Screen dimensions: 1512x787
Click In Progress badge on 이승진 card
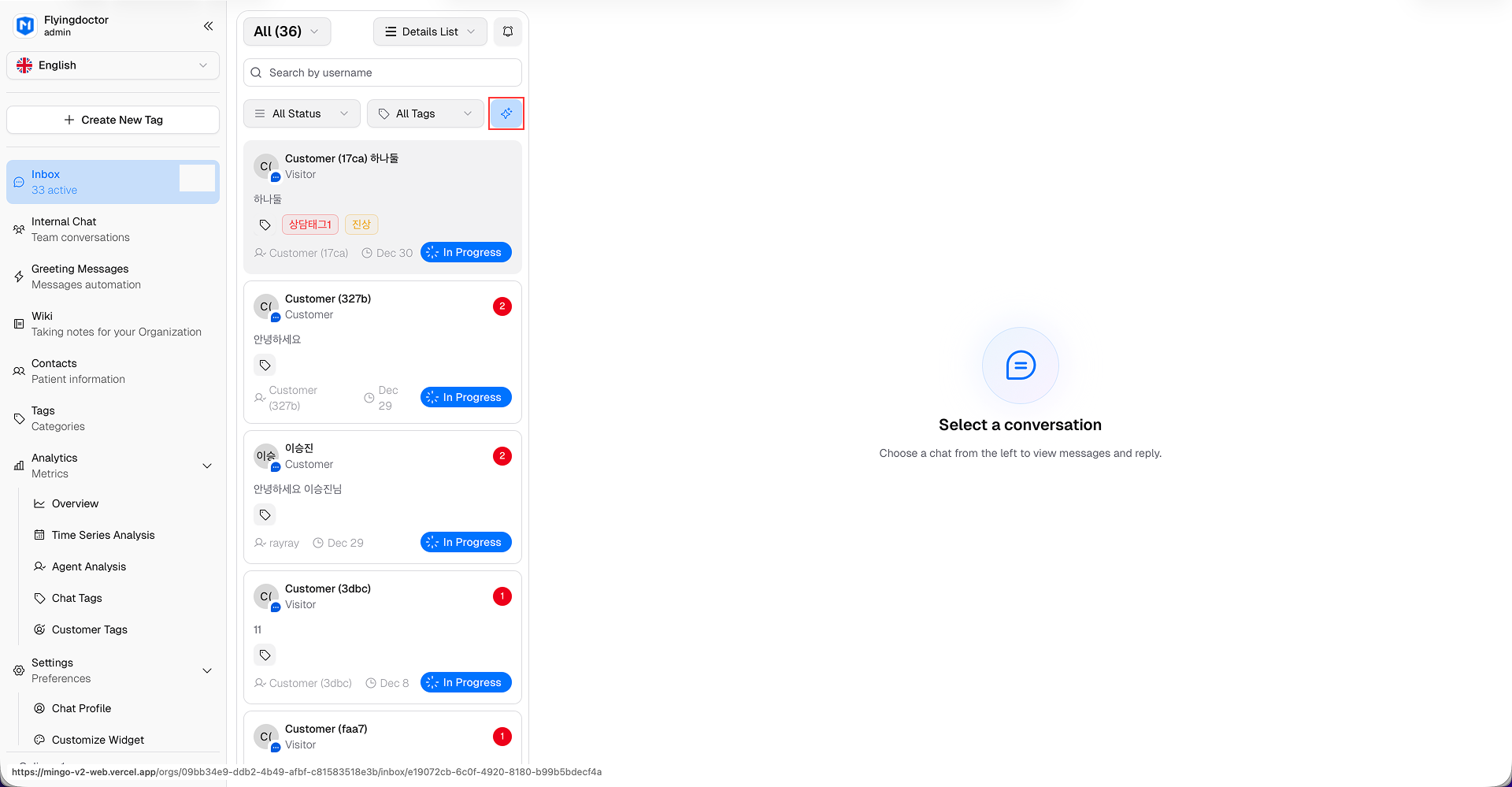(466, 542)
